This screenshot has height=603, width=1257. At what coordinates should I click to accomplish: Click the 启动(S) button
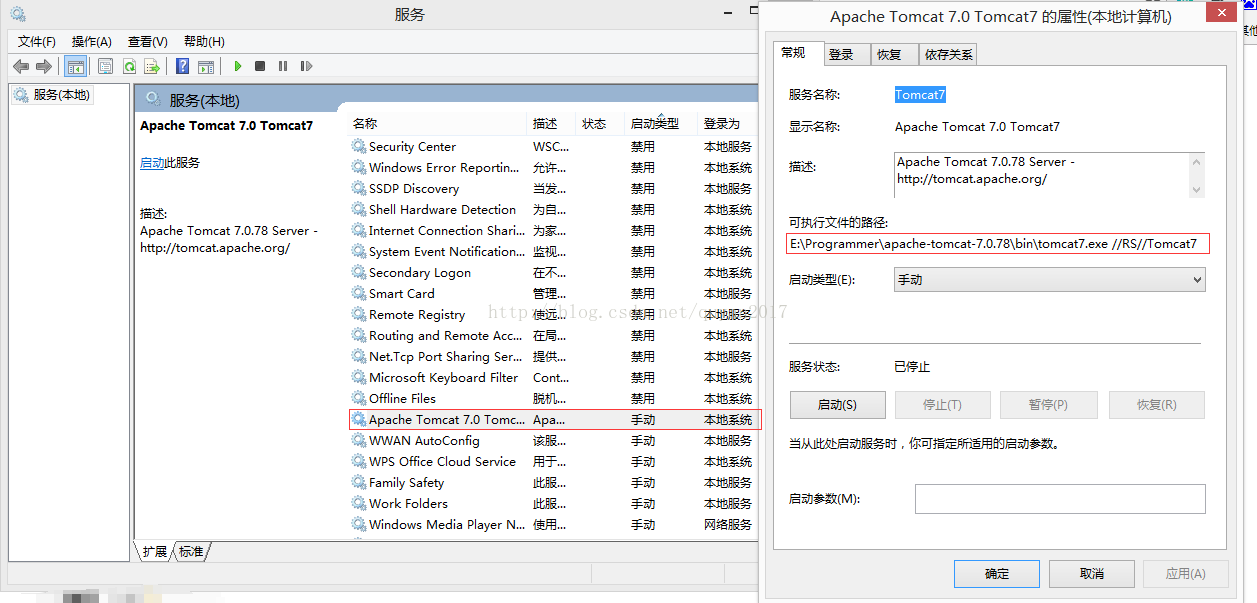(x=837, y=405)
